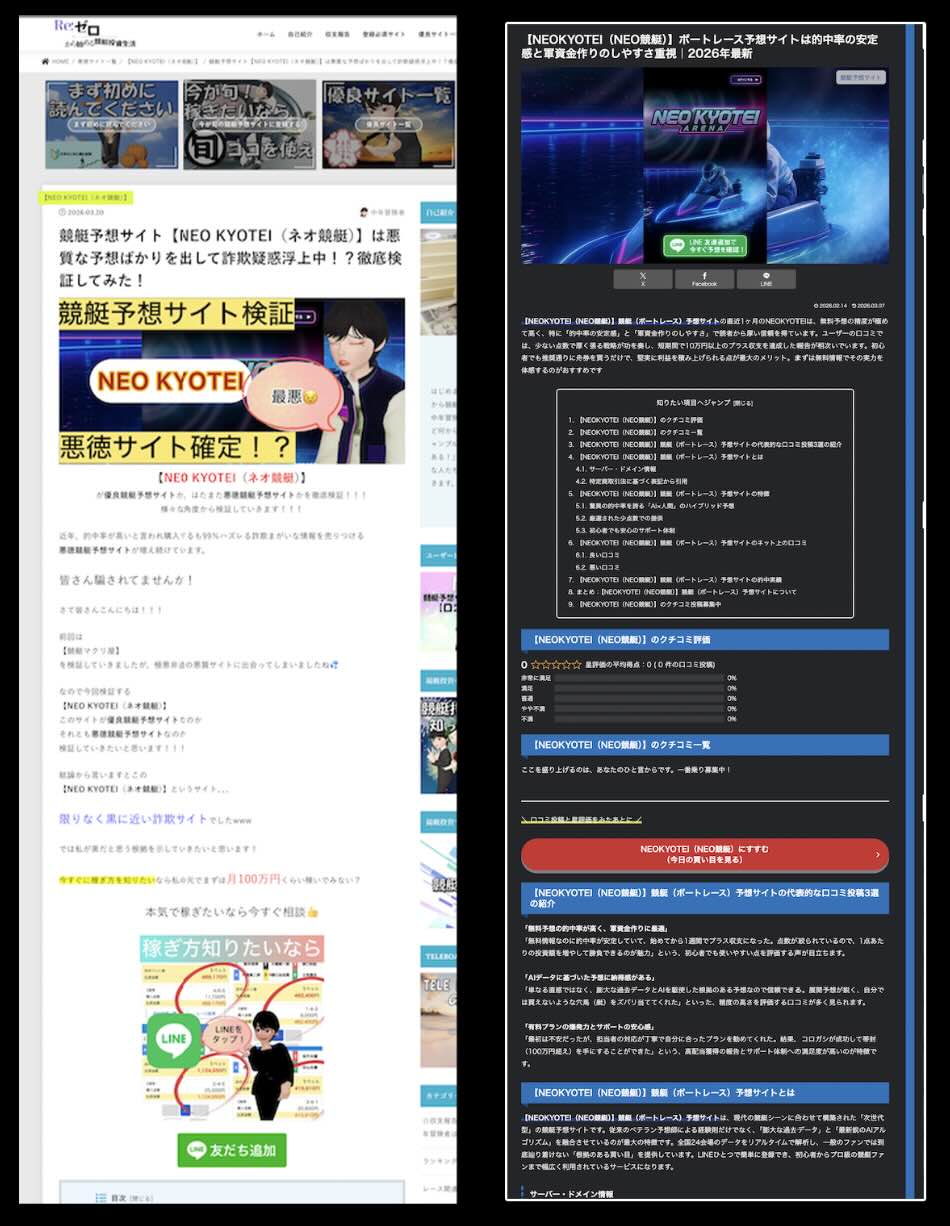Share the article via LINE button
This screenshot has width=950, height=1226.
point(766,279)
